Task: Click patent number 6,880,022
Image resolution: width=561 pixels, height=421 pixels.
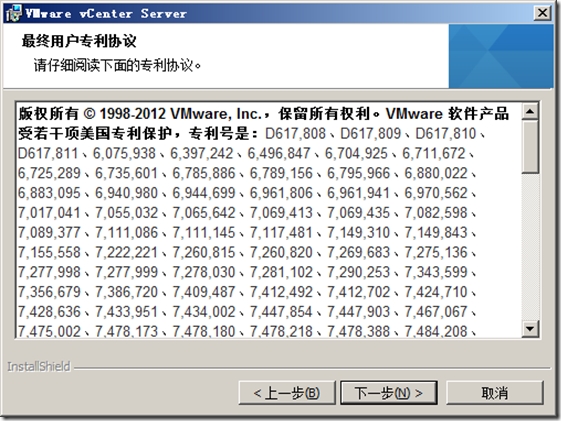Action: [436, 173]
